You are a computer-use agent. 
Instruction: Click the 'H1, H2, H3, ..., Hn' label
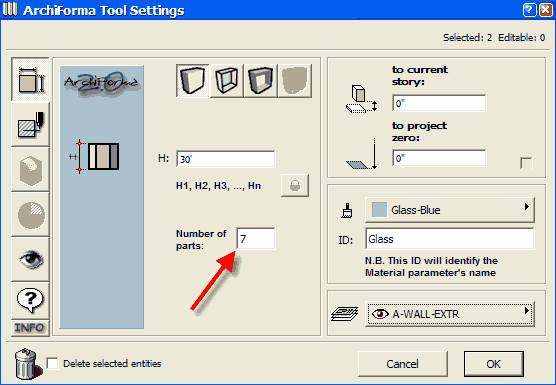[x=218, y=186]
